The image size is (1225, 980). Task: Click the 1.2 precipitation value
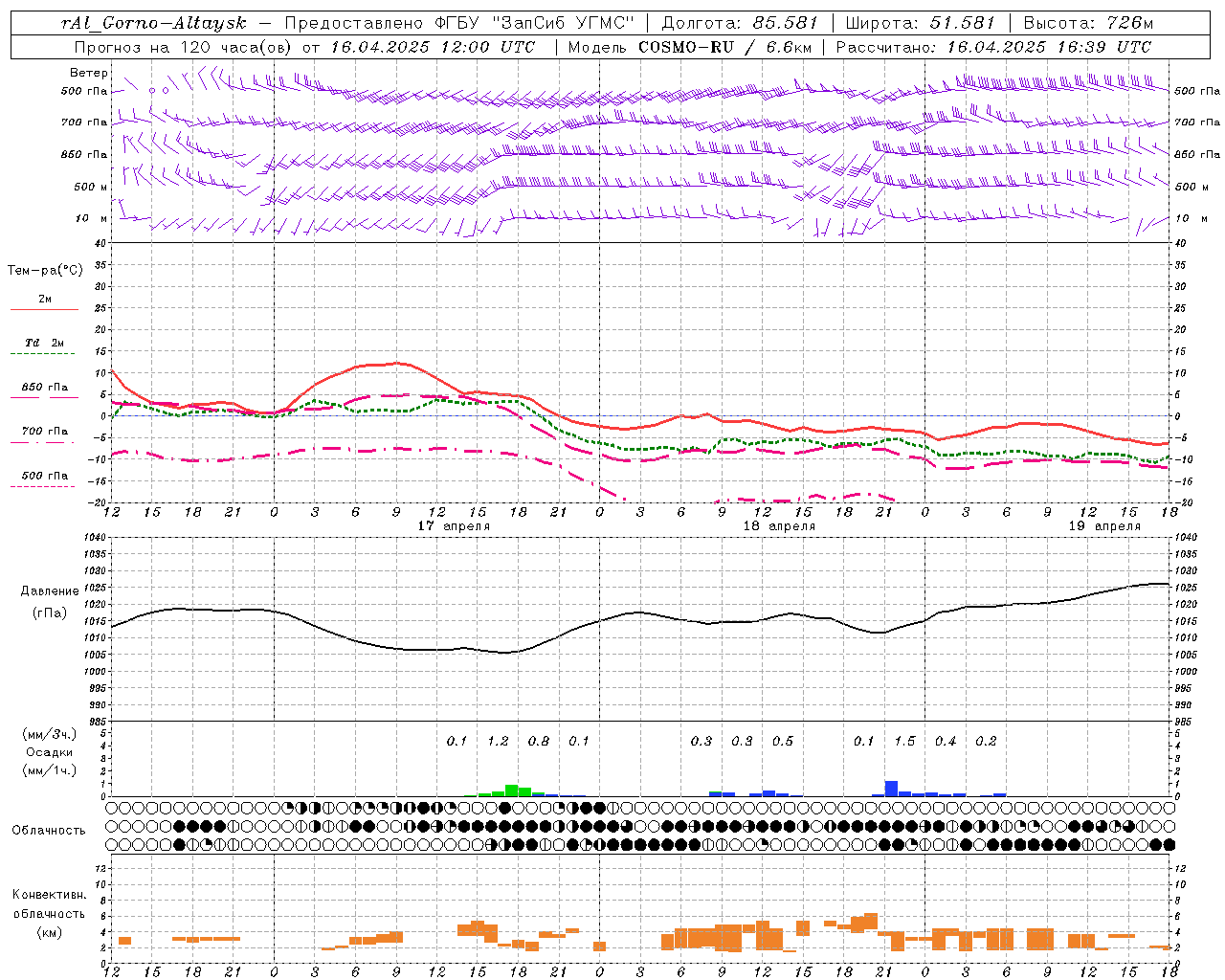point(498,741)
